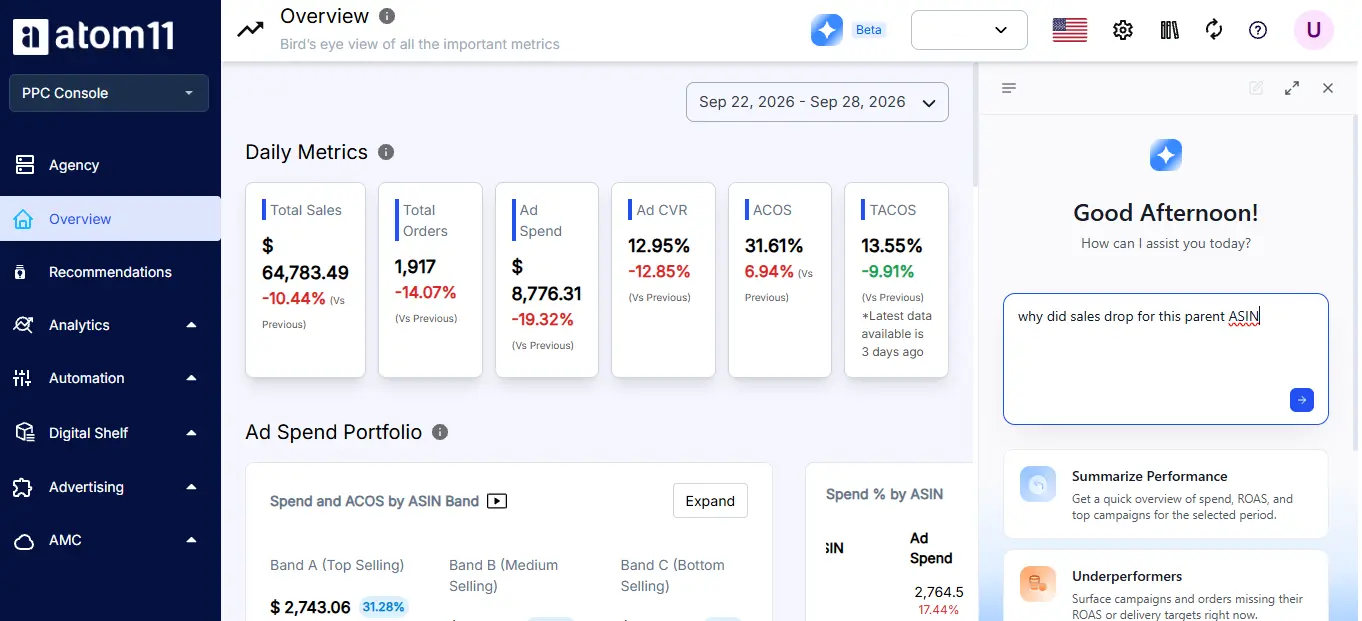Open settings gear icon
This screenshot has height=621, width=1362.
(1123, 30)
